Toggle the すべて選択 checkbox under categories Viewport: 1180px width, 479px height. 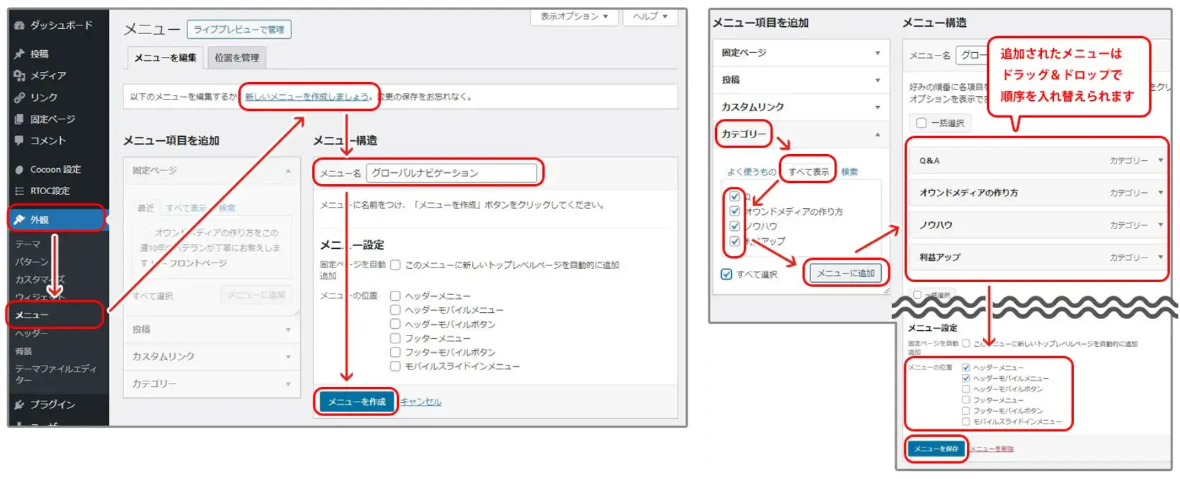click(726, 274)
